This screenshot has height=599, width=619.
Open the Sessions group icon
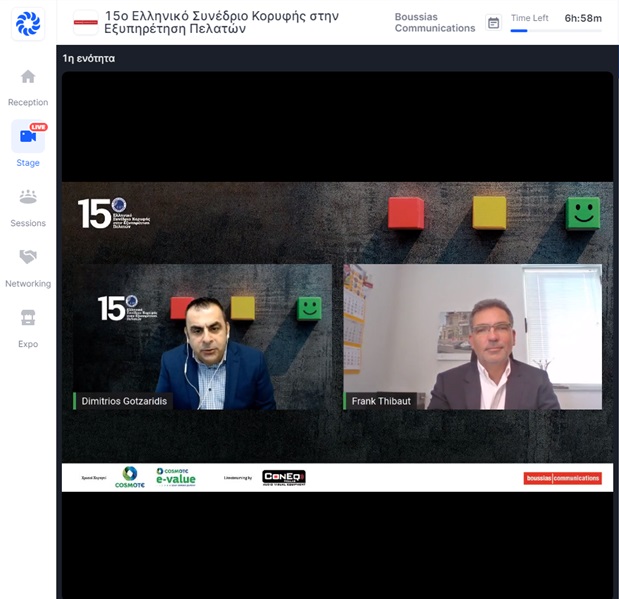(x=28, y=196)
